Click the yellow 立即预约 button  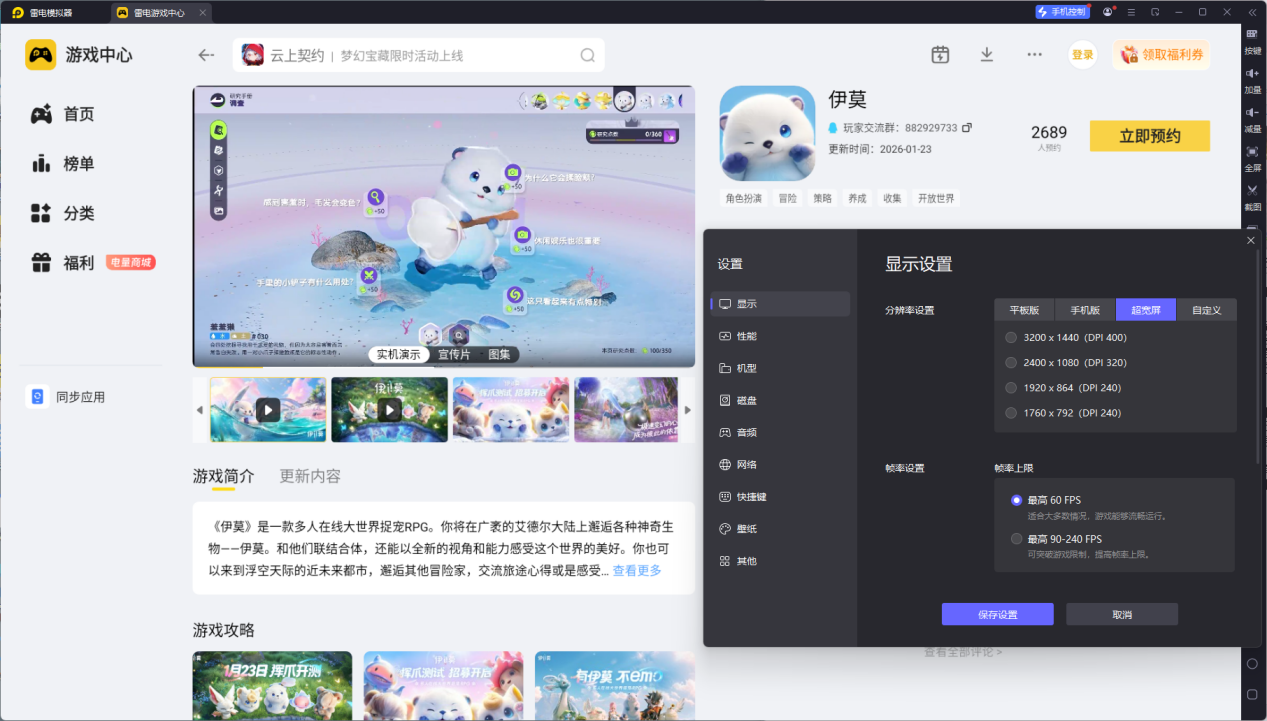(1150, 136)
